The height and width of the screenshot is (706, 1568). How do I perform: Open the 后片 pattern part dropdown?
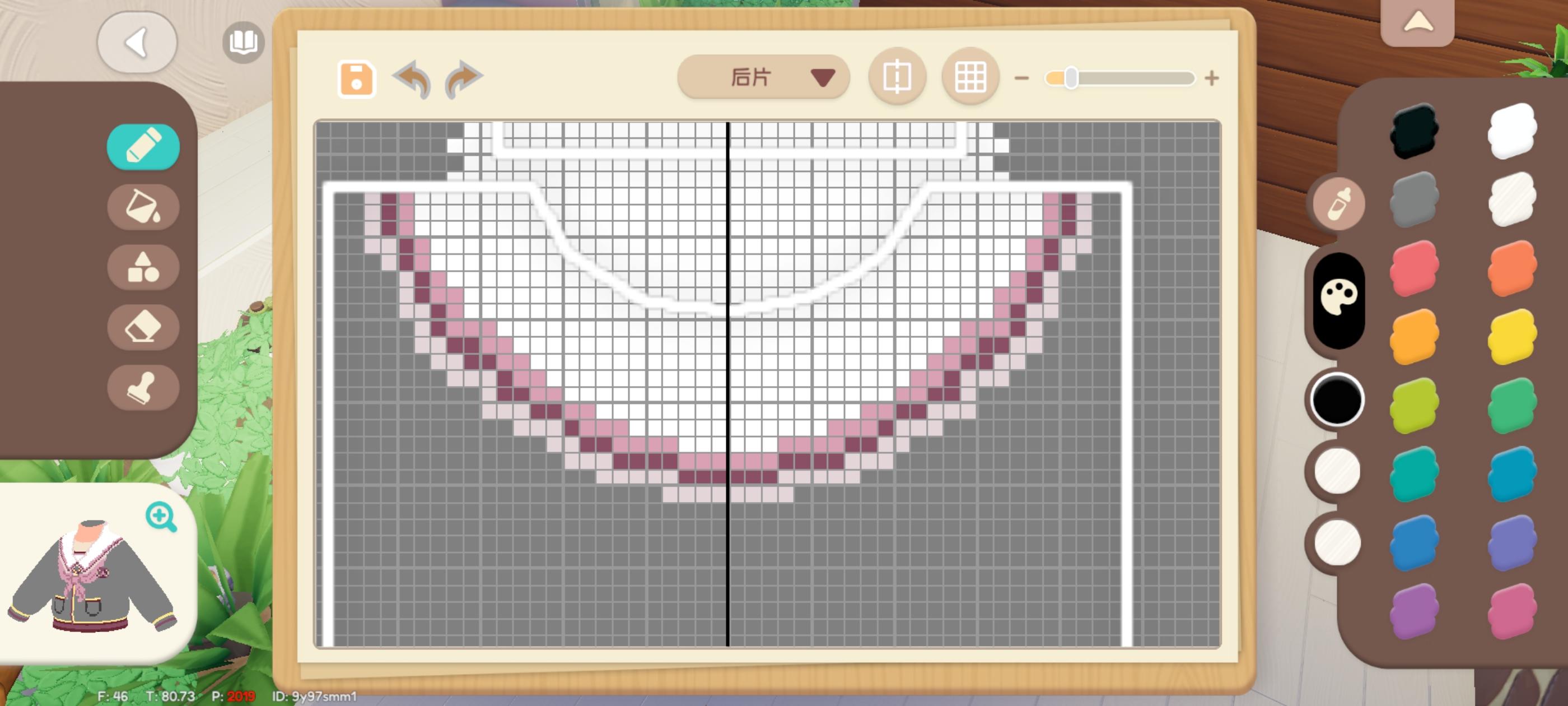pyautogui.click(x=763, y=77)
